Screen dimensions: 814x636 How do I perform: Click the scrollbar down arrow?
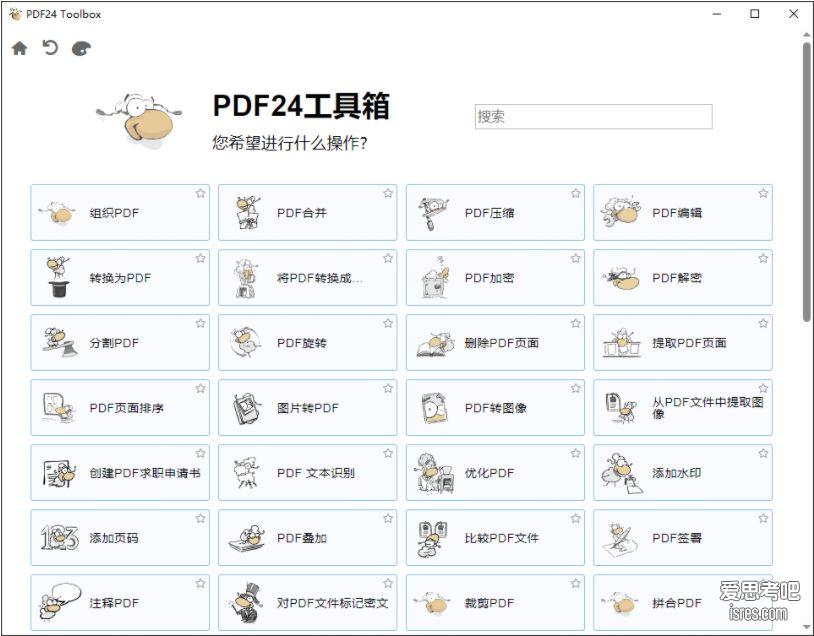pyautogui.click(x=807, y=629)
